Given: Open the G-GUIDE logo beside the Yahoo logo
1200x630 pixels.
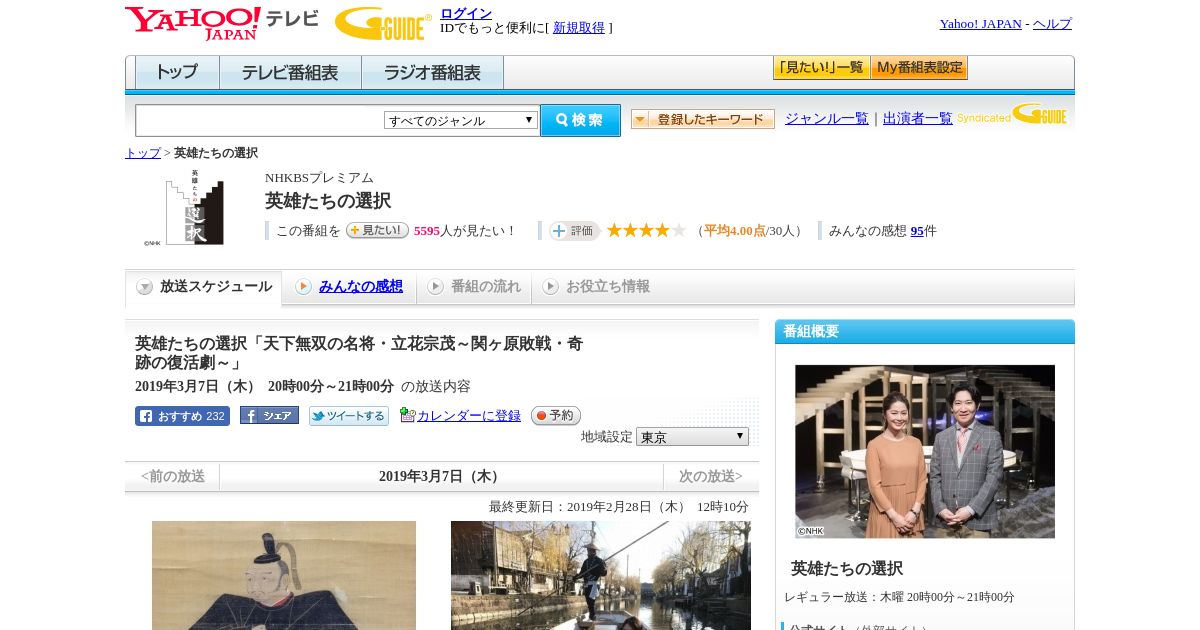Looking at the screenshot, I should (x=383, y=24).
